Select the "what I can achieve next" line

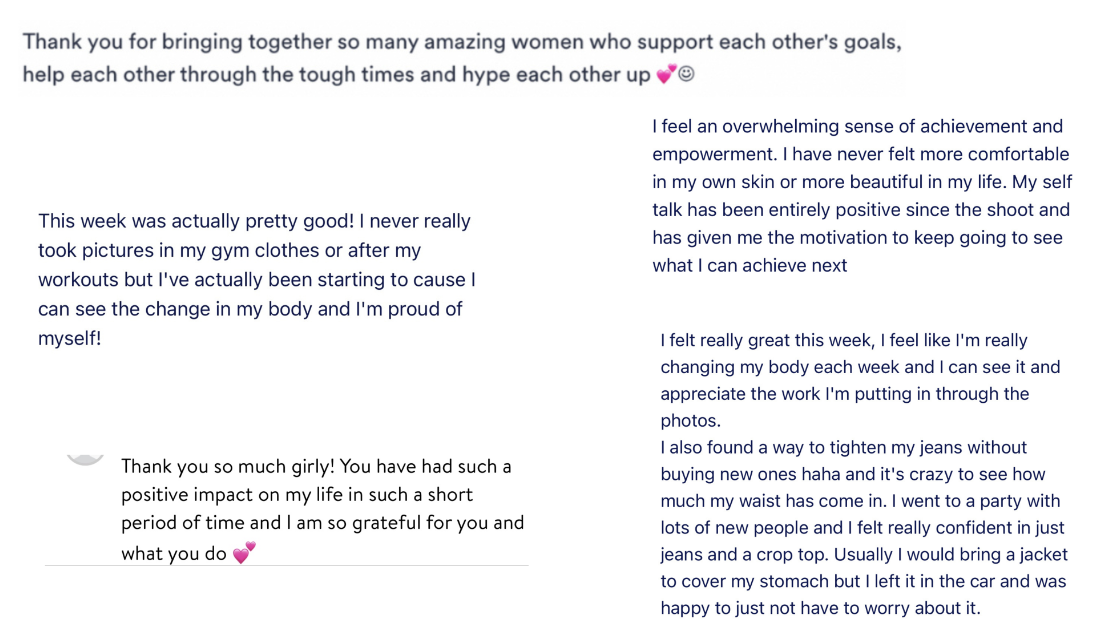[x=749, y=265]
